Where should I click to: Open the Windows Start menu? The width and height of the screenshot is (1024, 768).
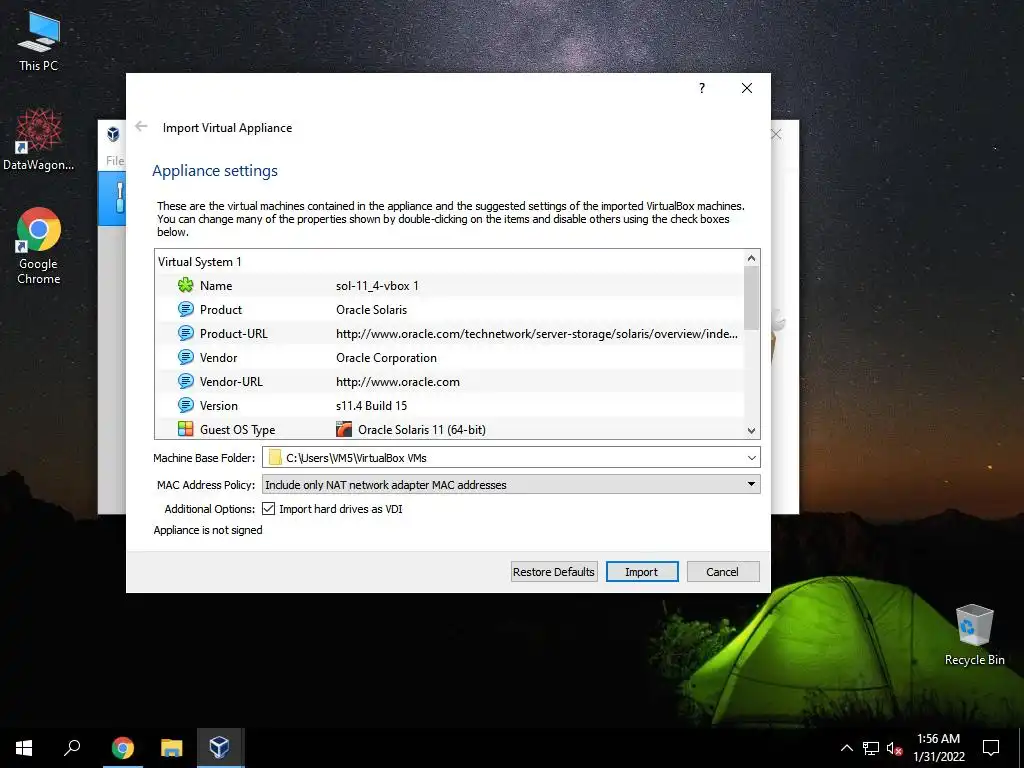tap(24, 748)
